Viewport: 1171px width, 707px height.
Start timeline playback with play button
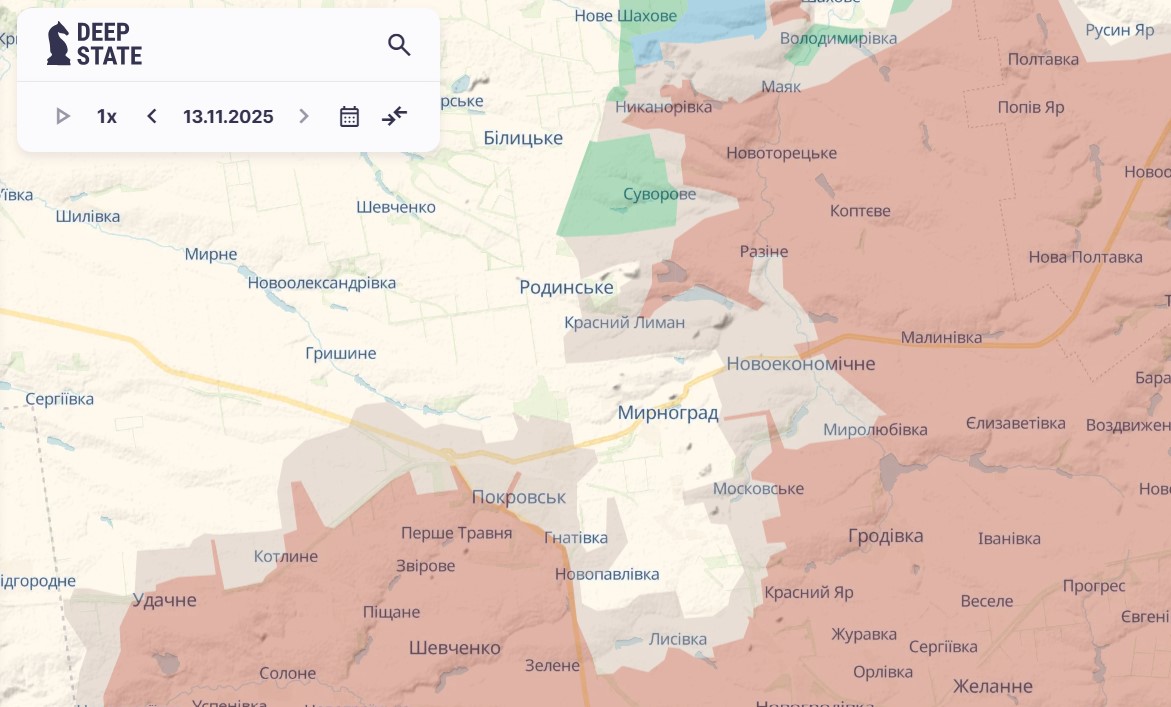(x=63, y=116)
